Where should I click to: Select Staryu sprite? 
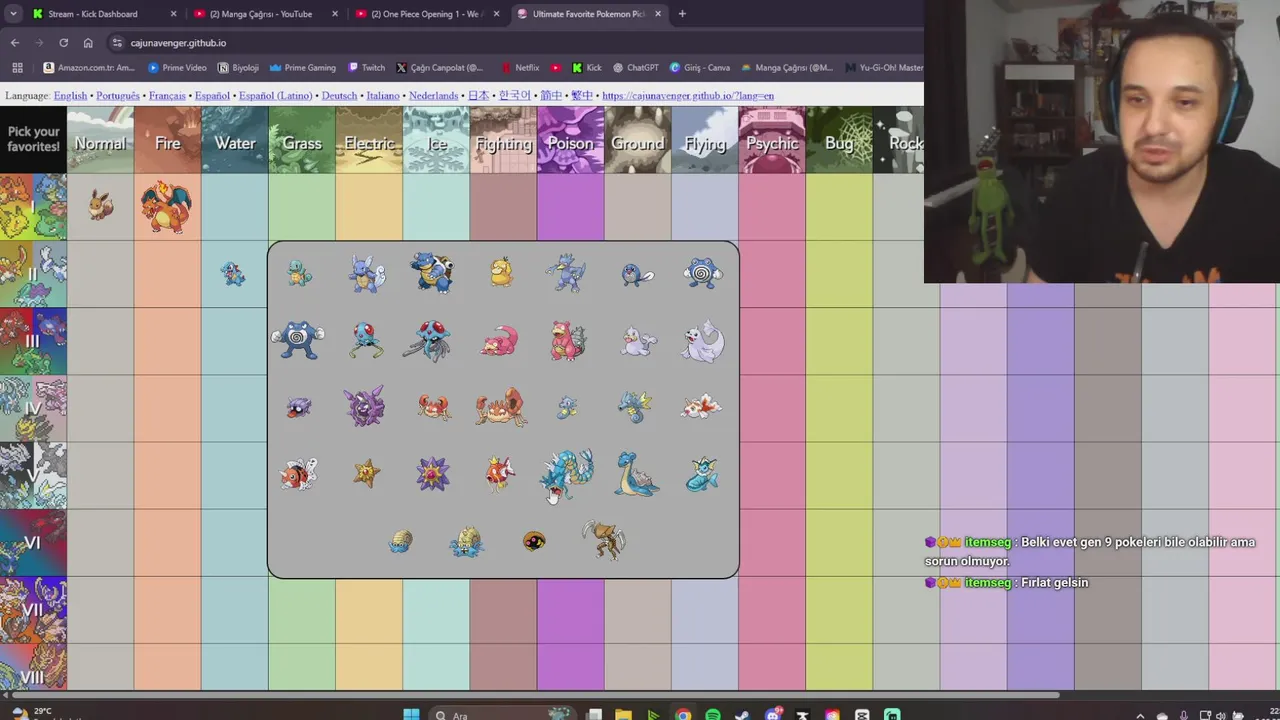[366, 473]
